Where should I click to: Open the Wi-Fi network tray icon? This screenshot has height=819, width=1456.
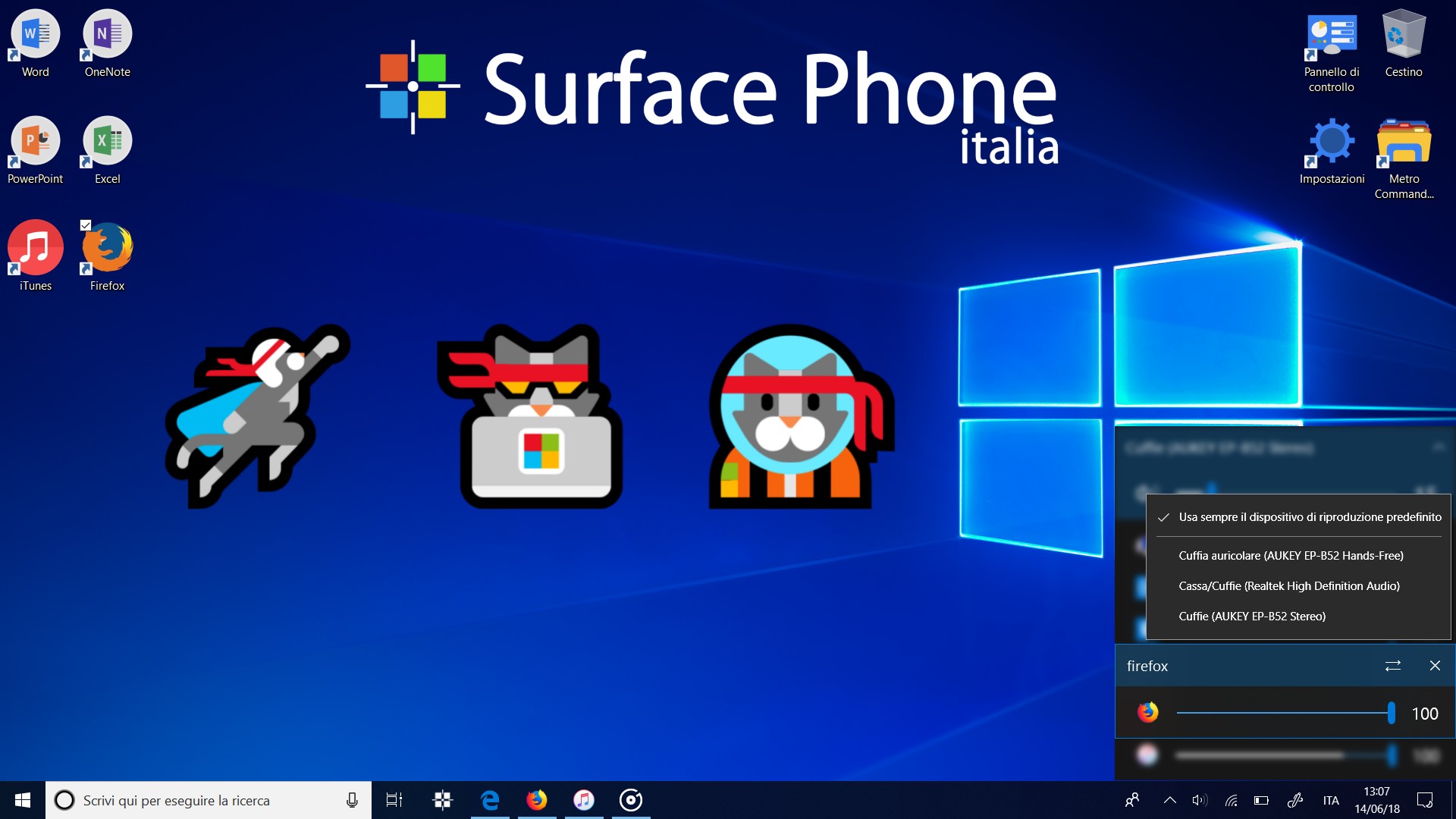(x=1232, y=800)
